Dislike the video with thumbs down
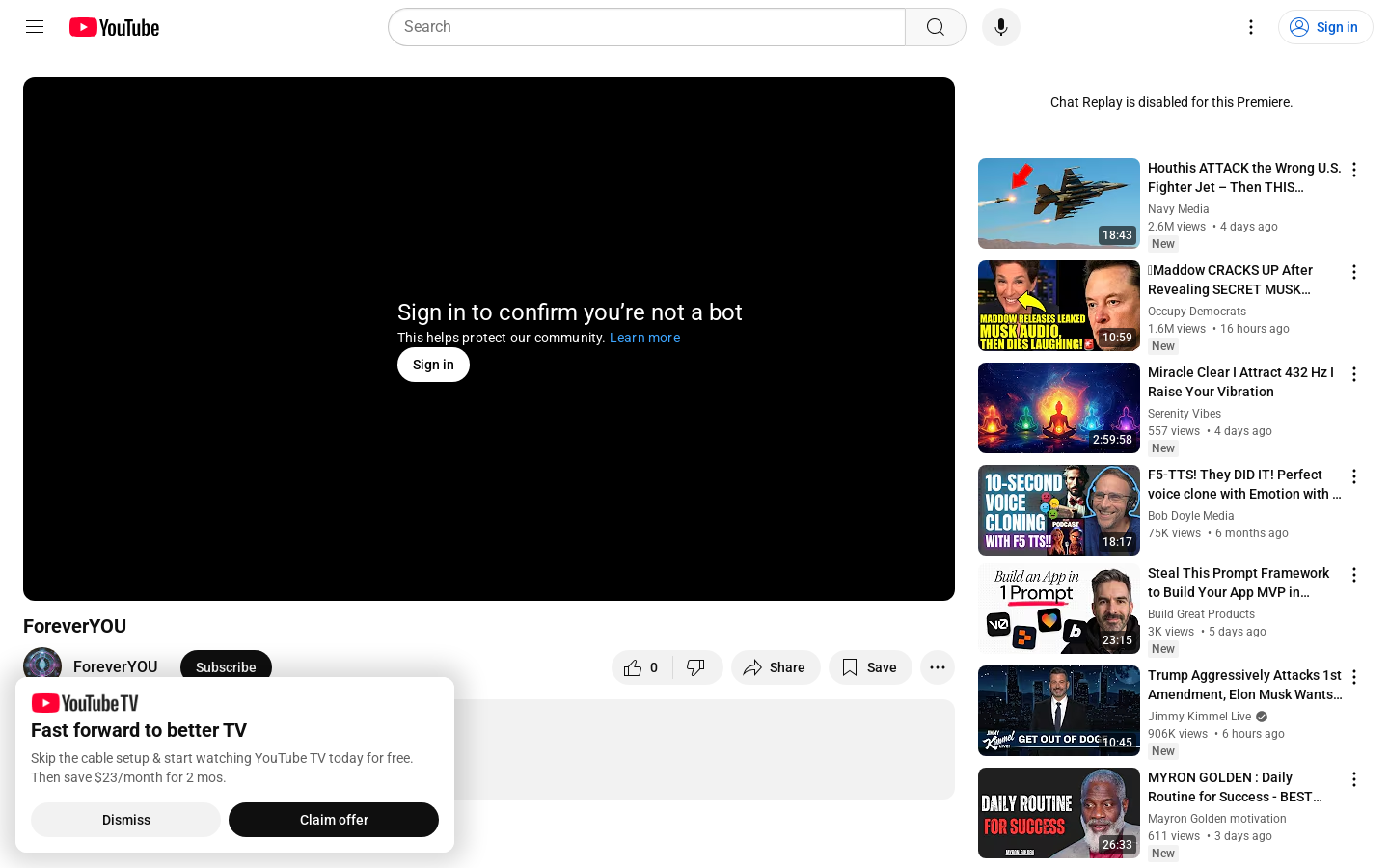 [x=697, y=667]
